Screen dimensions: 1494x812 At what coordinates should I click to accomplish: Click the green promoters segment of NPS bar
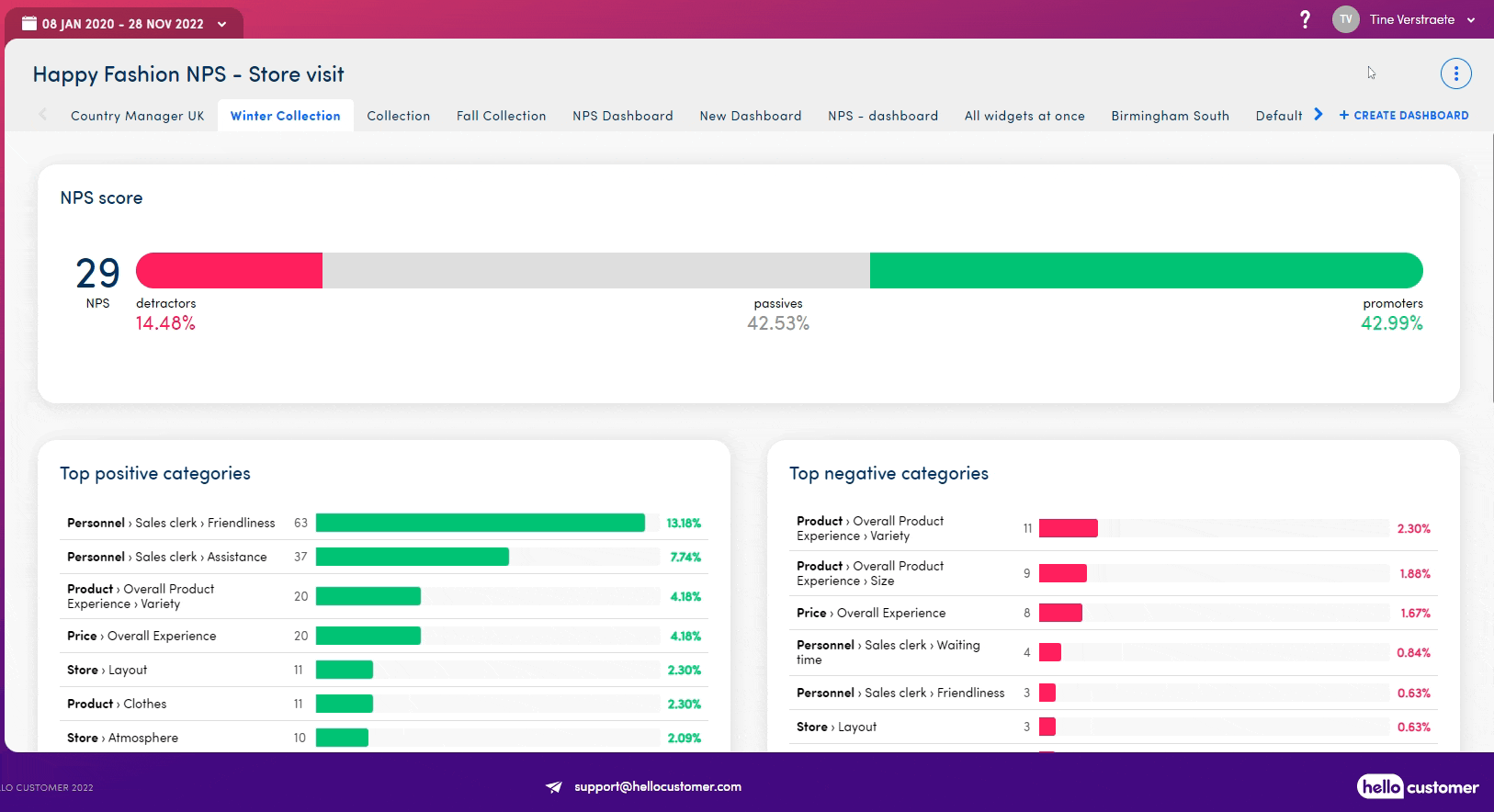[1145, 271]
